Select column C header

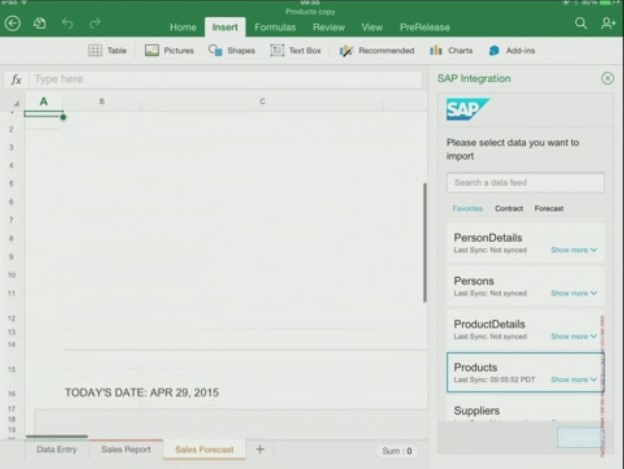pos(262,101)
